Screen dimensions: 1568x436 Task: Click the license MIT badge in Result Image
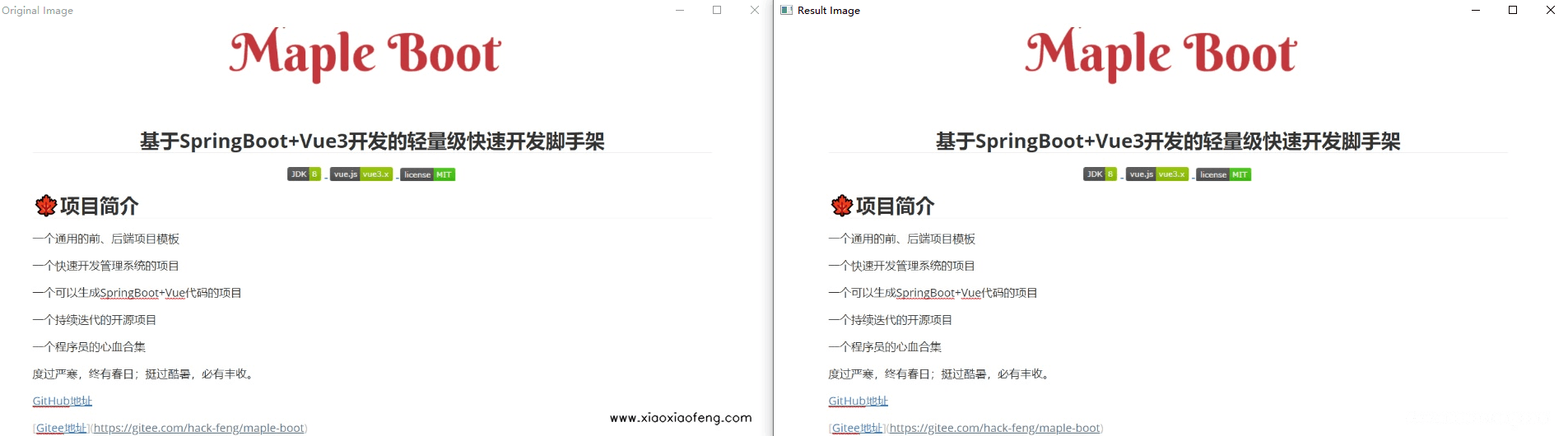(x=1224, y=174)
